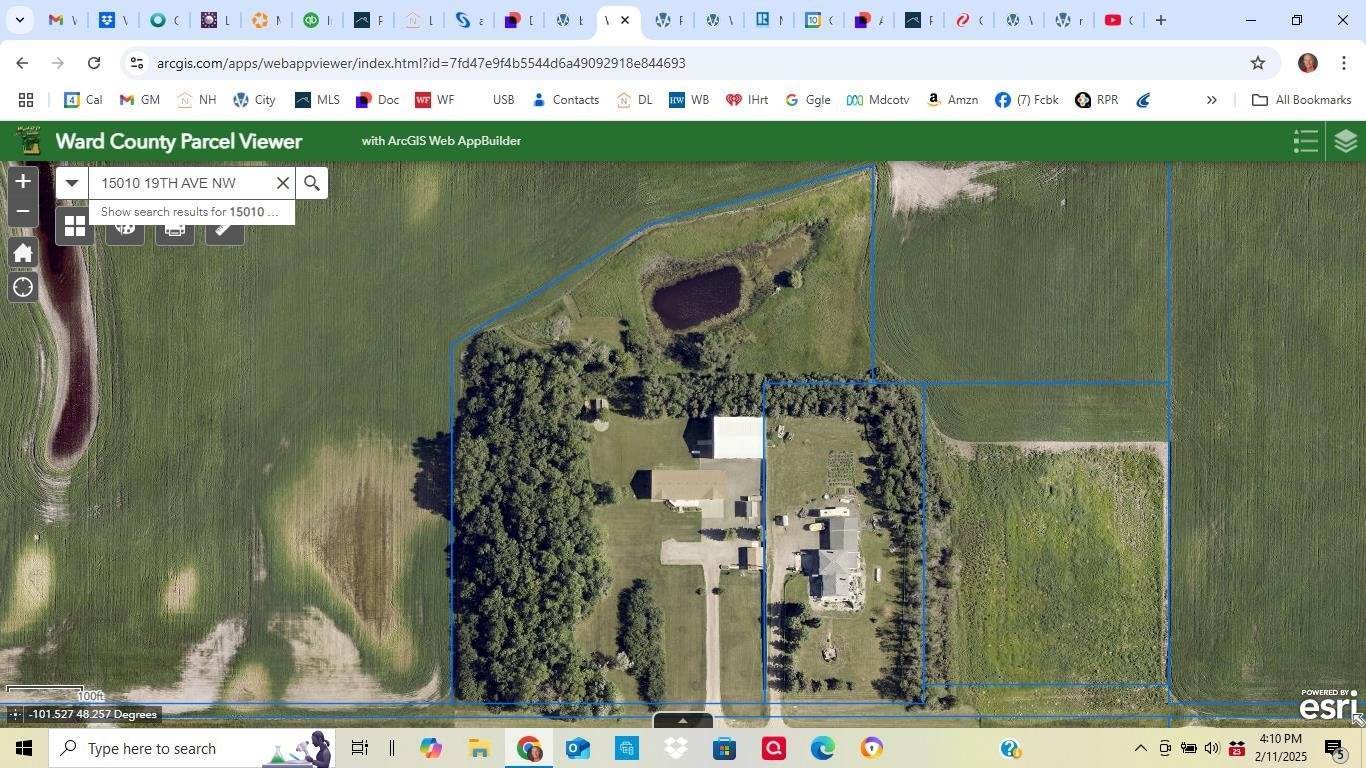Reload the current browser page
The image size is (1366, 768).
(94, 63)
